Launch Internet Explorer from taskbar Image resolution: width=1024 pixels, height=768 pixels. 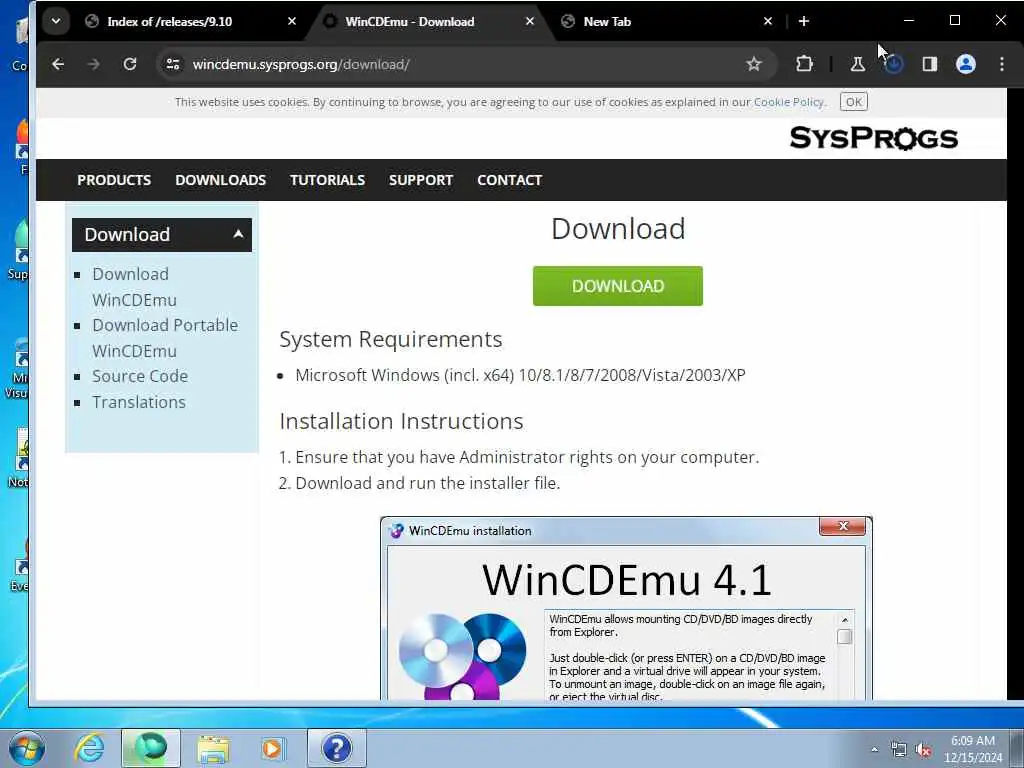[x=89, y=748]
